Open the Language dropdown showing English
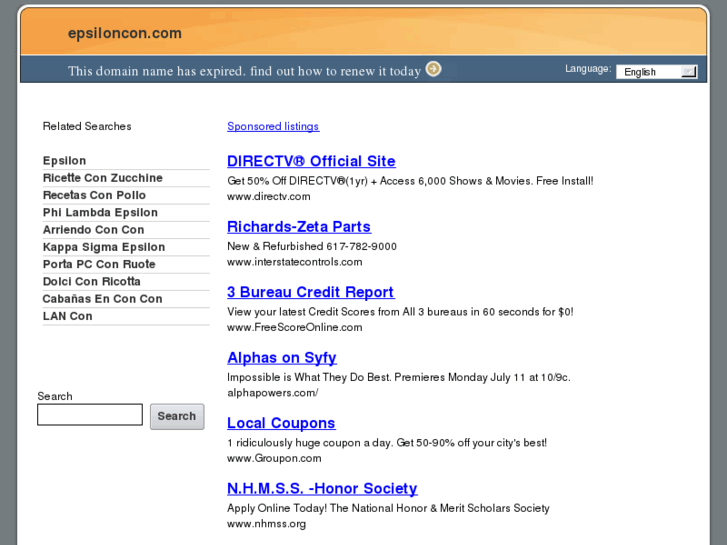This screenshot has width=727, height=545. [657, 72]
